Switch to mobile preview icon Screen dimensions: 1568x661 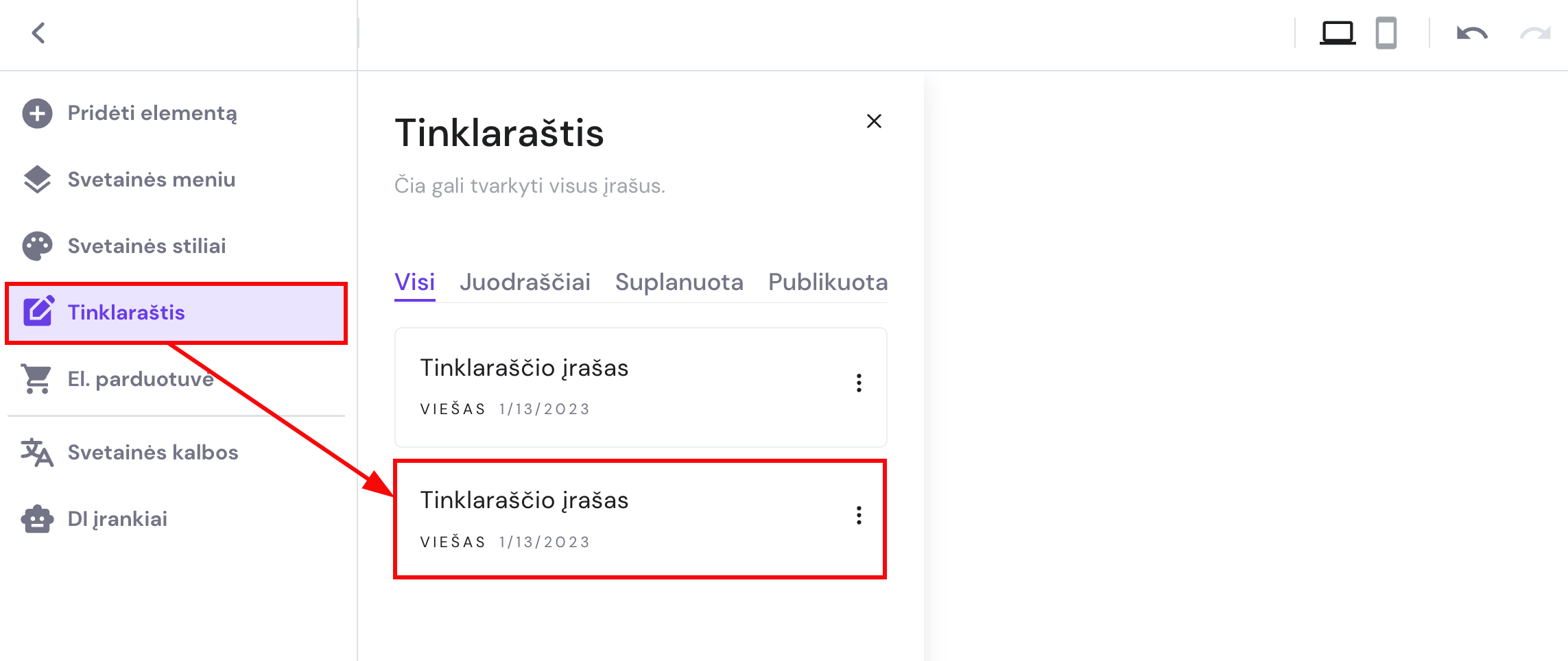coord(1386,33)
